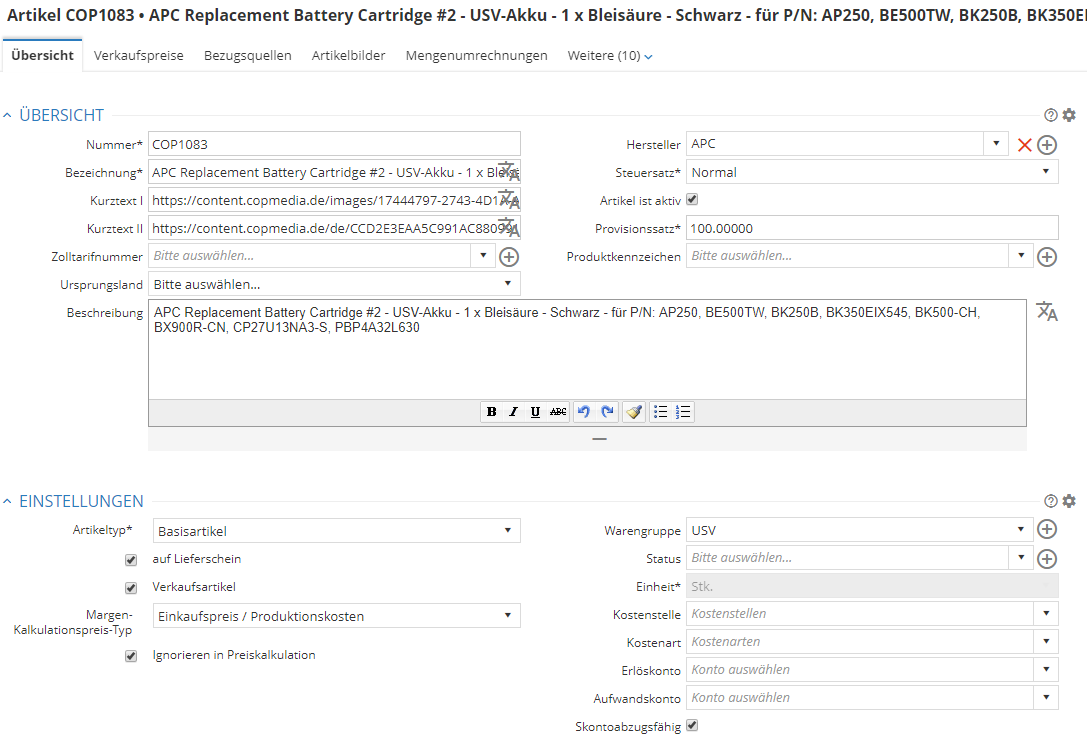1087x750 pixels.
Task: Add a new Hersteller with the plus icon
Action: click(1047, 145)
